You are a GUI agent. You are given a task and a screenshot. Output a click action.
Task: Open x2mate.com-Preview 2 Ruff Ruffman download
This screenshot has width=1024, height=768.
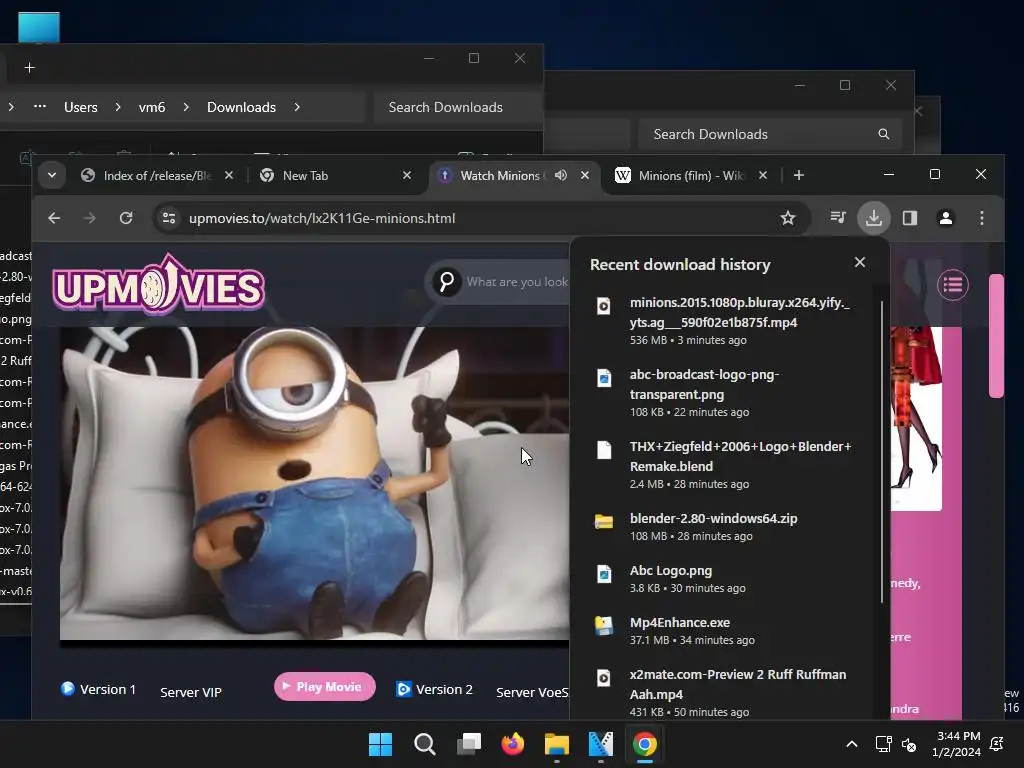pos(728,692)
